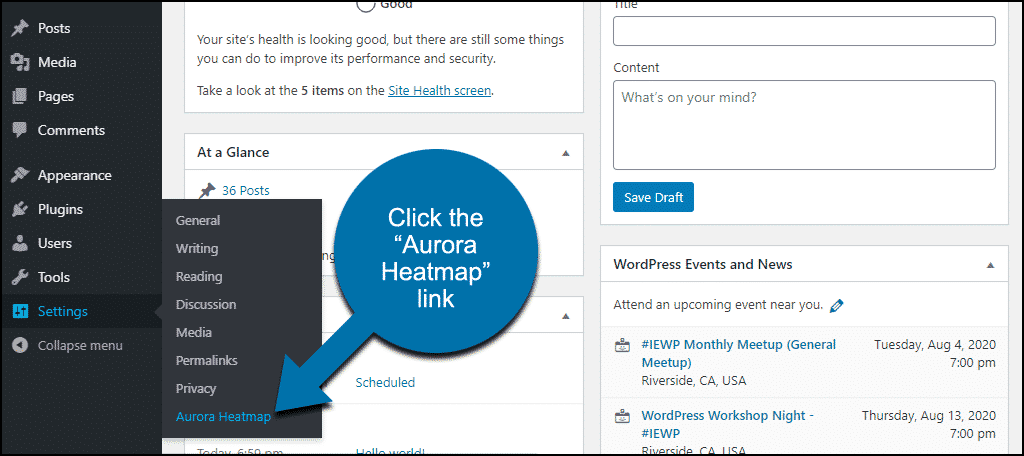This screenshot has width=1024, height=456.
Task: Click the Media icon in sidebar
Action: 20,63
